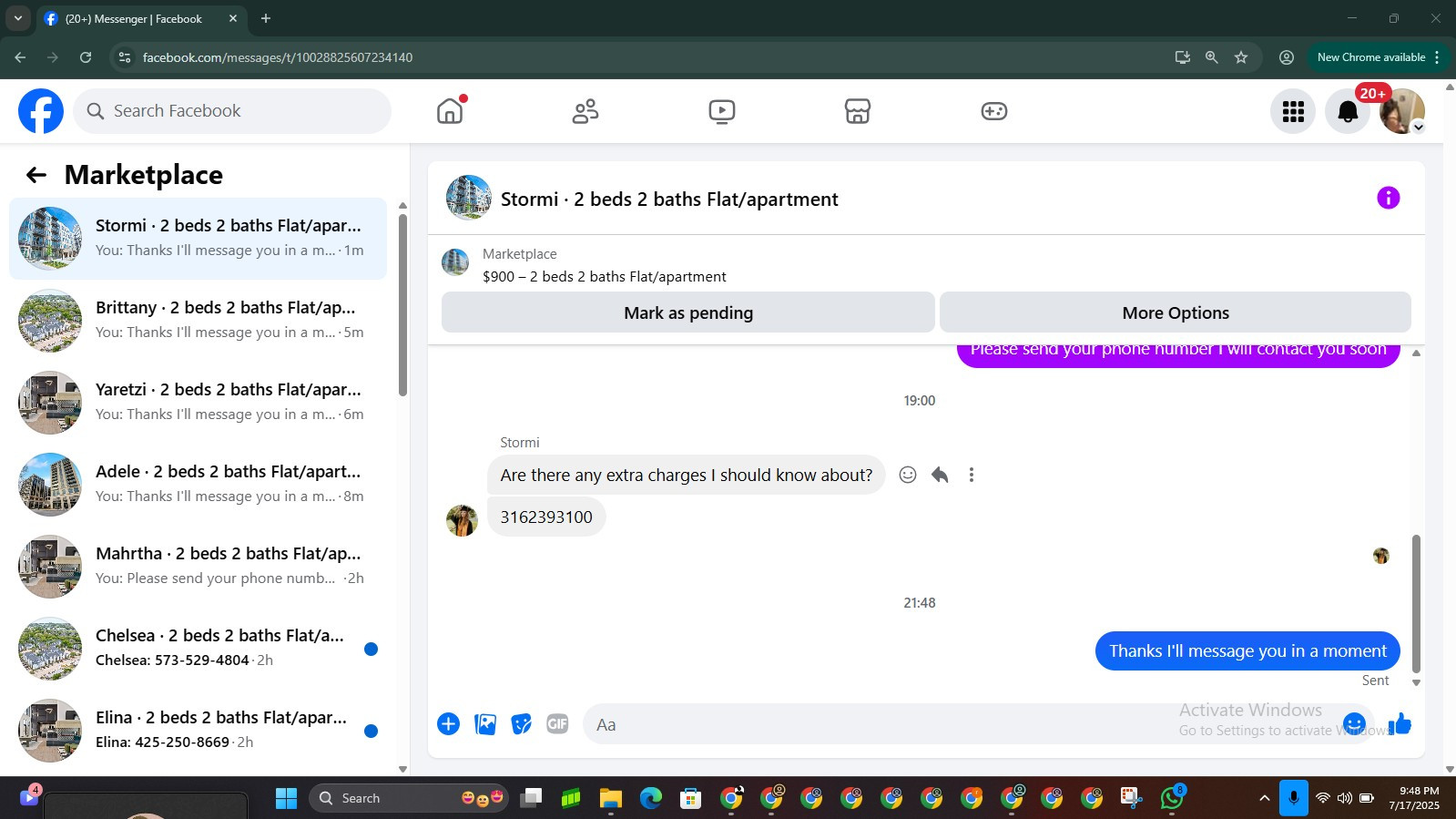Open the browser zoom magnifier icon

1211,56
